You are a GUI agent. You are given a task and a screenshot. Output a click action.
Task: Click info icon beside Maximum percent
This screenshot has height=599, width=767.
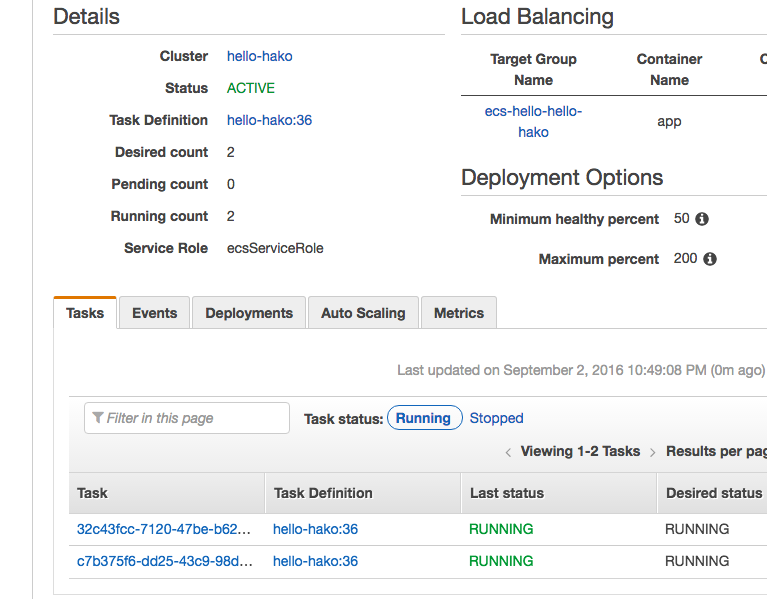click(x=710, y=259)
